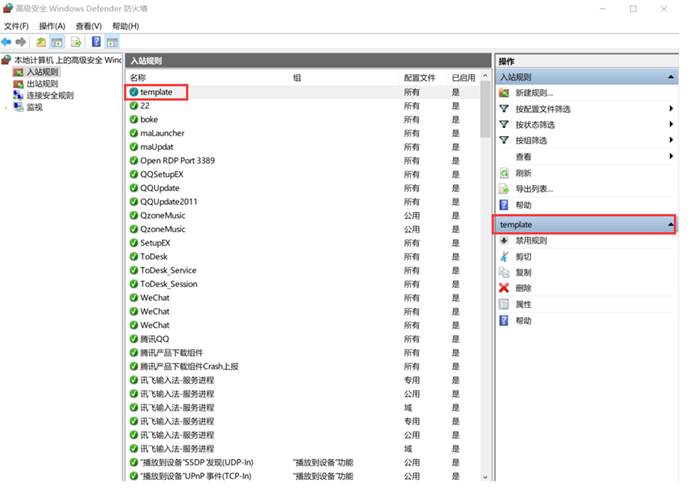The height and width of the screenshot is (491, 692).
Task: Open submenu arrow of 查看
Action: tap(671, 156)
